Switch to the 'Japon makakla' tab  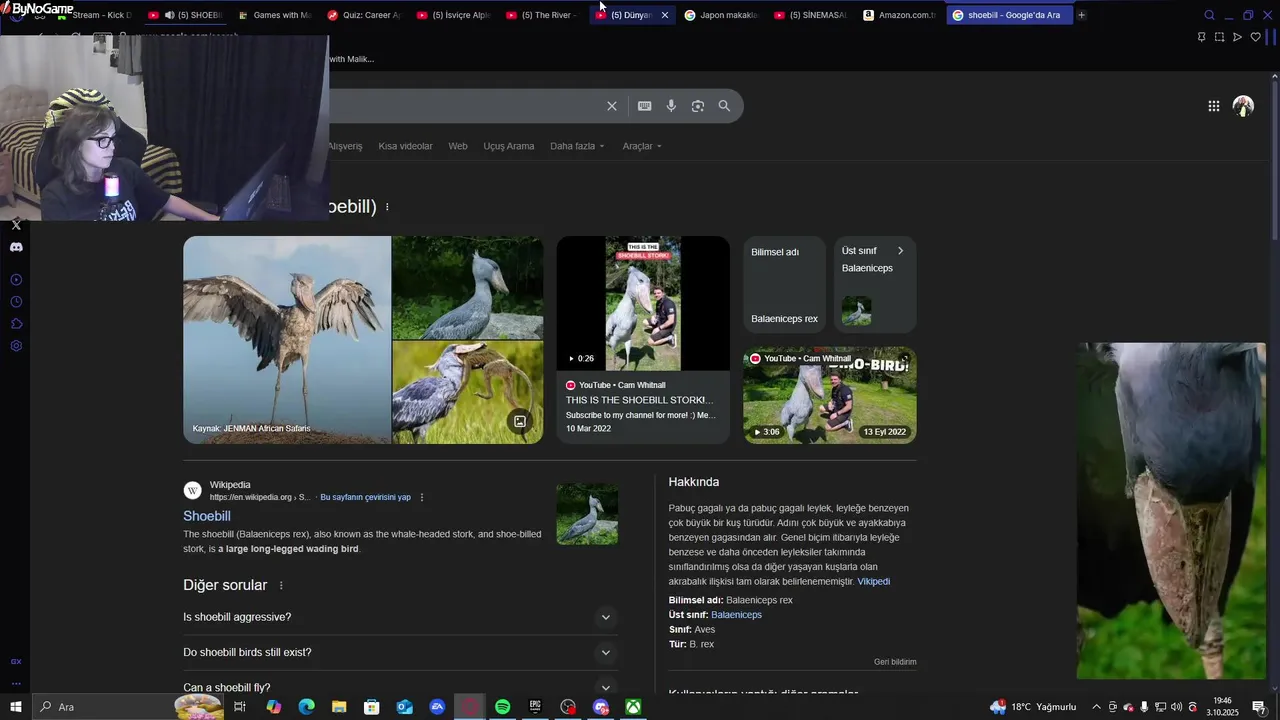(x=720, y=15)
